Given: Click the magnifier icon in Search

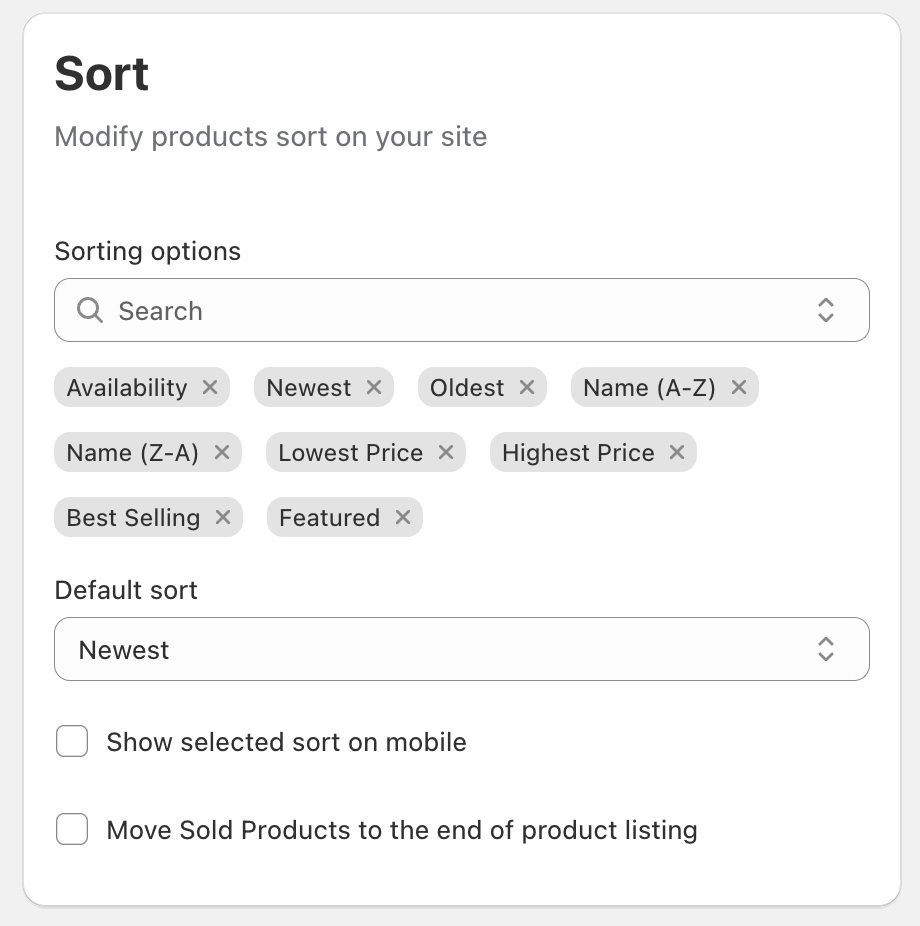Looking at the screenshot, I should pyautogui.click(x=90, y=311).
